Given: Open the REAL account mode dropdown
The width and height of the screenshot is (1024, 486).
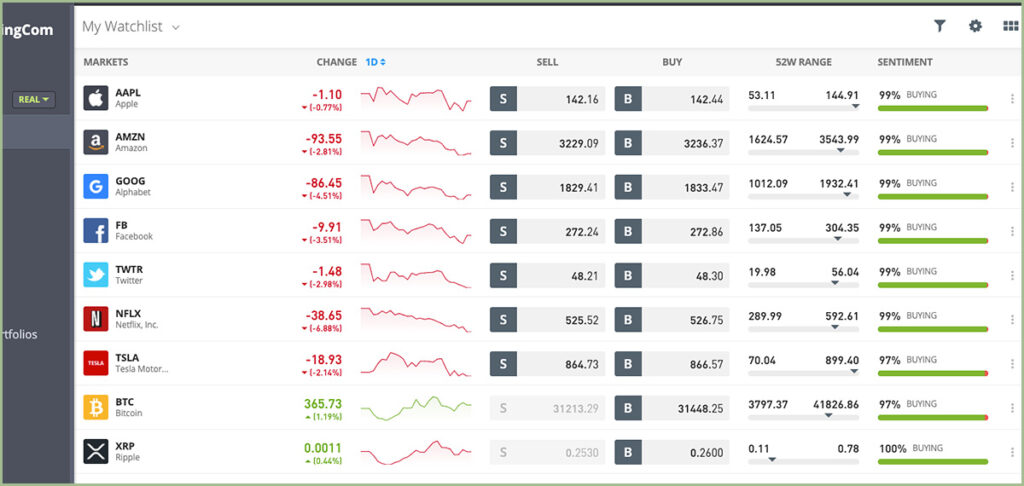Looking at the screenshot, I should [33, 99].
